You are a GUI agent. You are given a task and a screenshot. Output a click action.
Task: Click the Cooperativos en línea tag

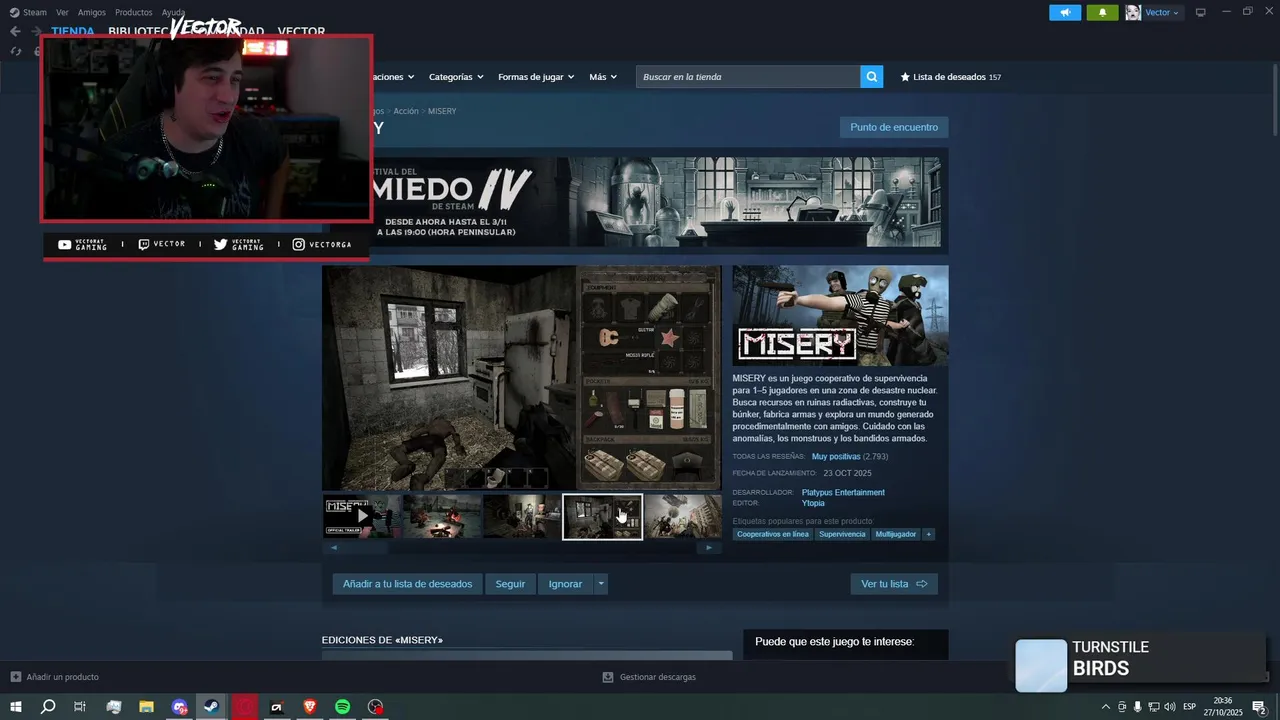[x=773, y=534]
